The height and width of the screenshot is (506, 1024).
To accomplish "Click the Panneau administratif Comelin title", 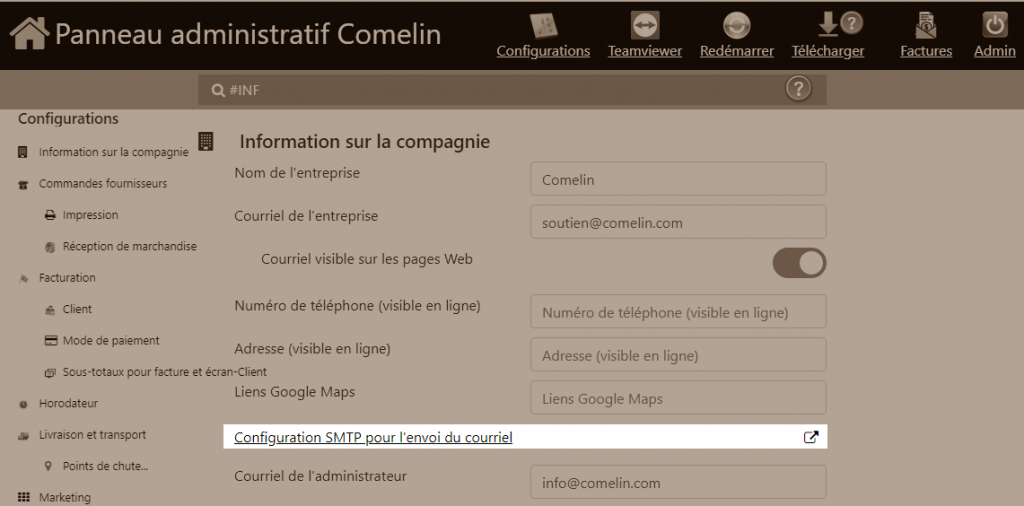I will point(248,33).
